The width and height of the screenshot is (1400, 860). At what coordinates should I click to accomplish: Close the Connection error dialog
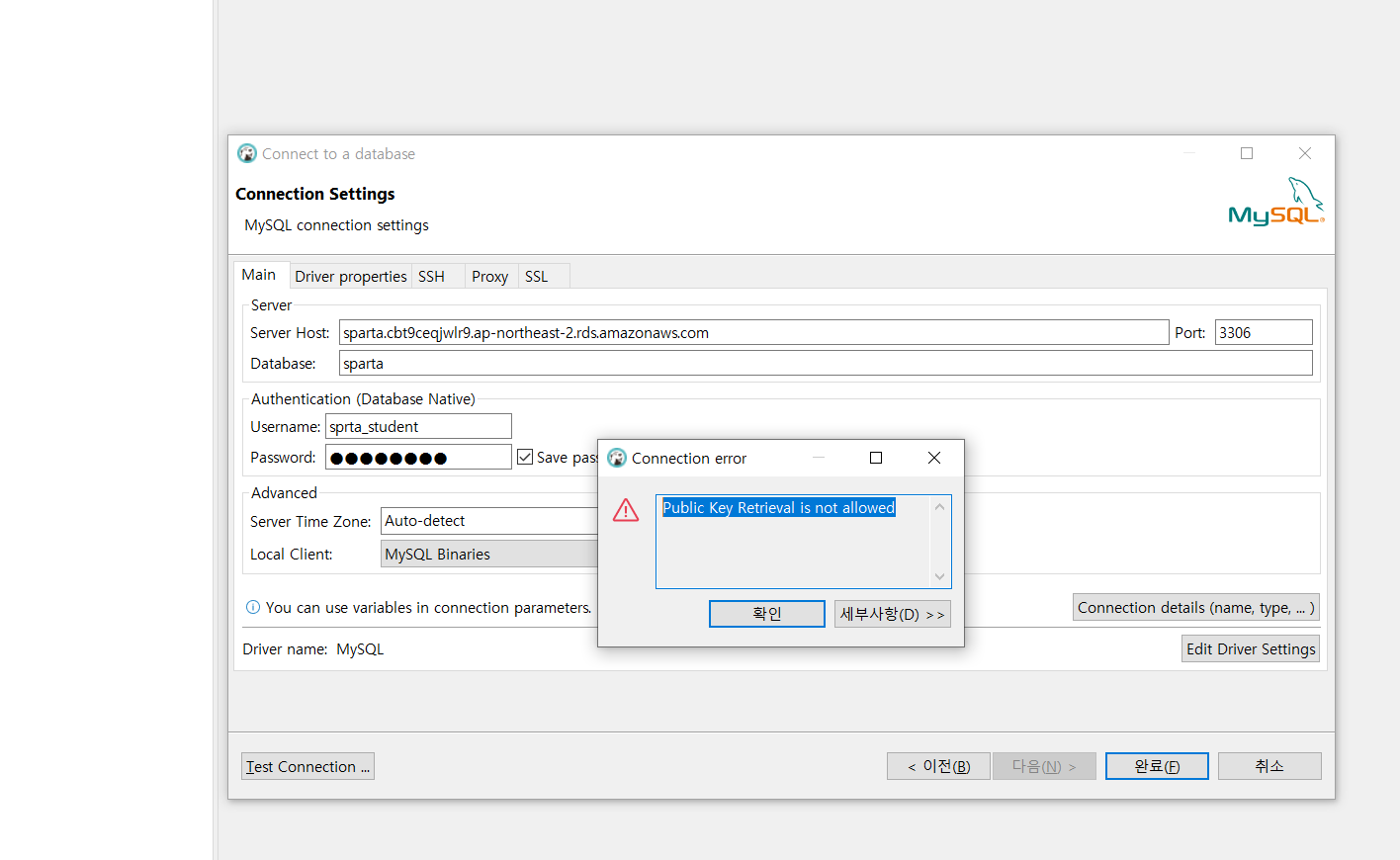(934, 458)
